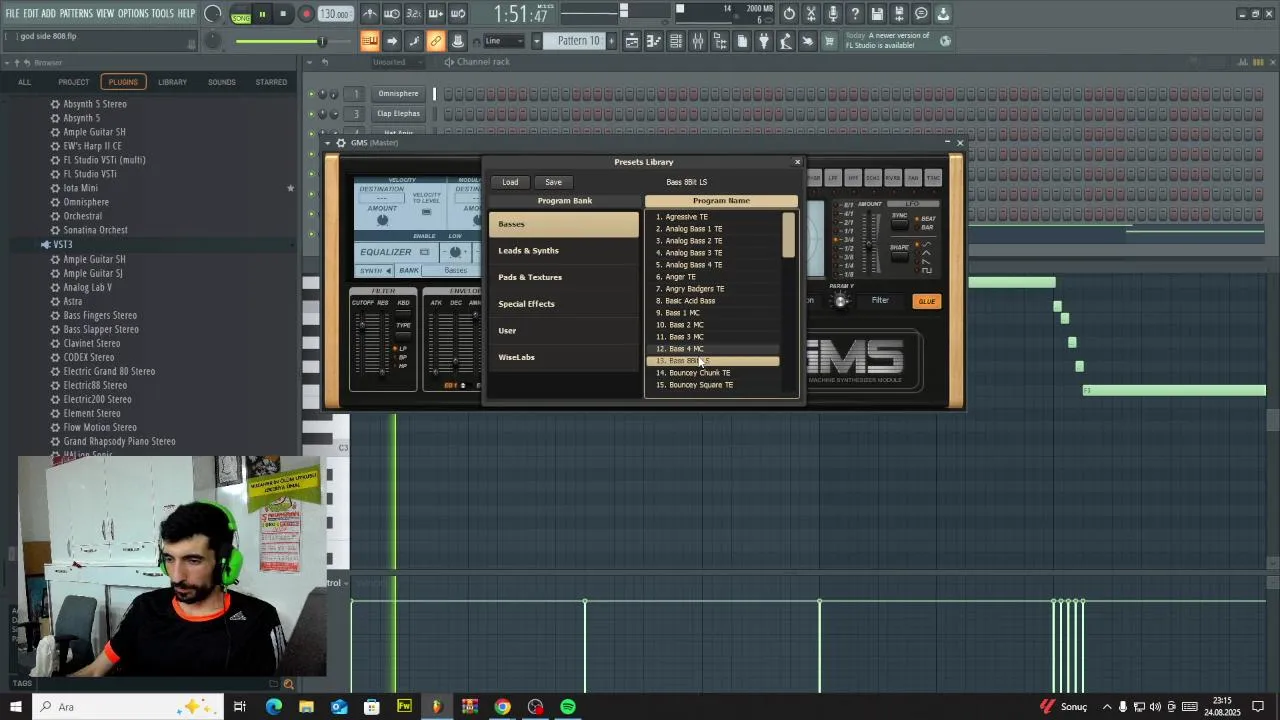Open the Line snap dropdown

504,41
